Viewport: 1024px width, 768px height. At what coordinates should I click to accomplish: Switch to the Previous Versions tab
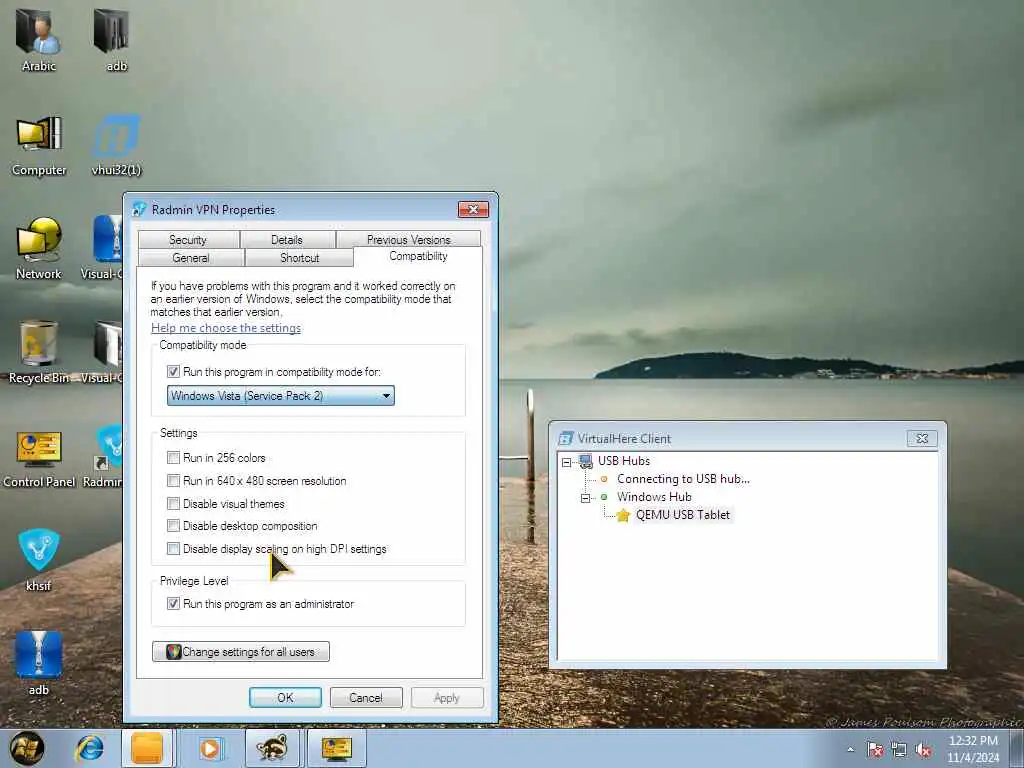(x=409, y=240)
